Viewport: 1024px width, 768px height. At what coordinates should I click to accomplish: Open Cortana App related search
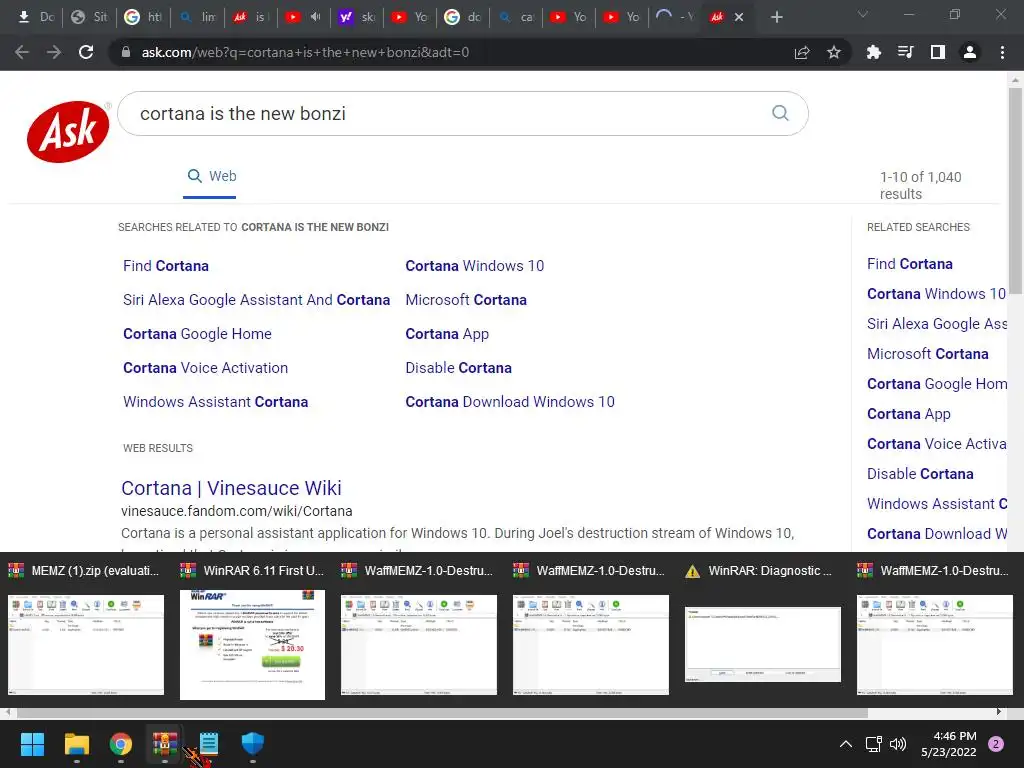tap(447, 334)
